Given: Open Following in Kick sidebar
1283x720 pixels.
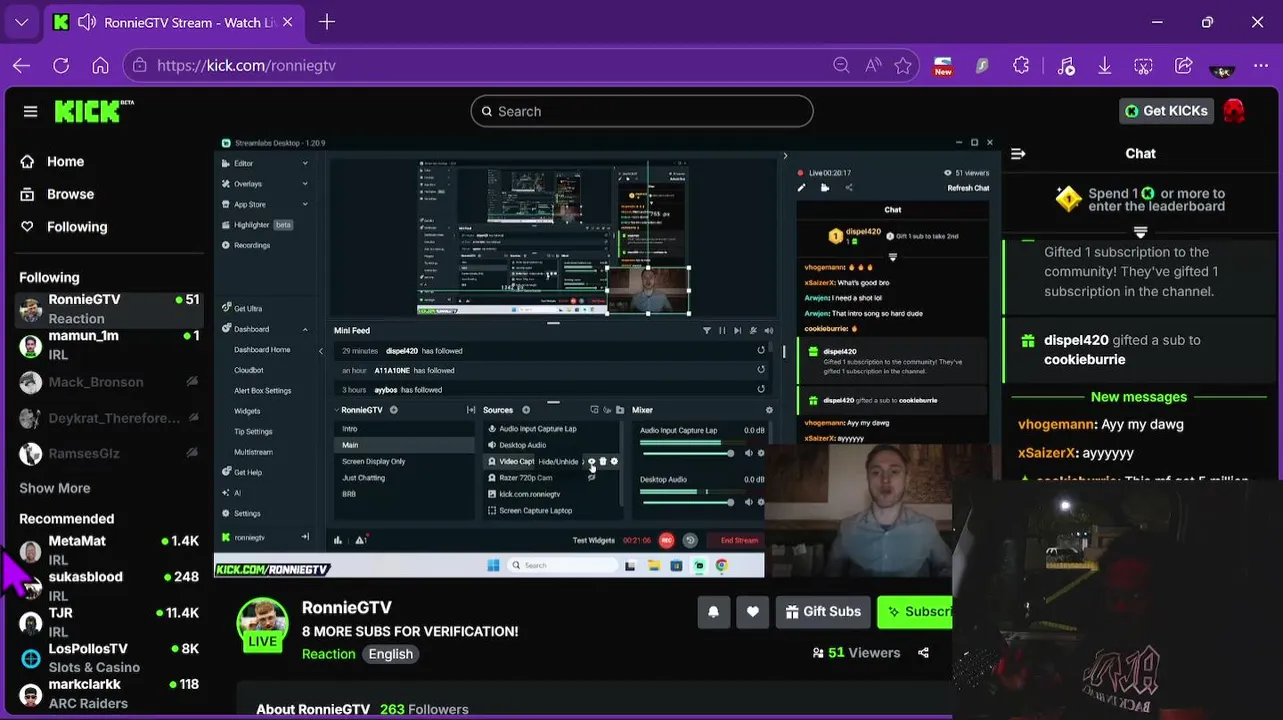Looking at the screenshot, I should [x=77, y=227].
